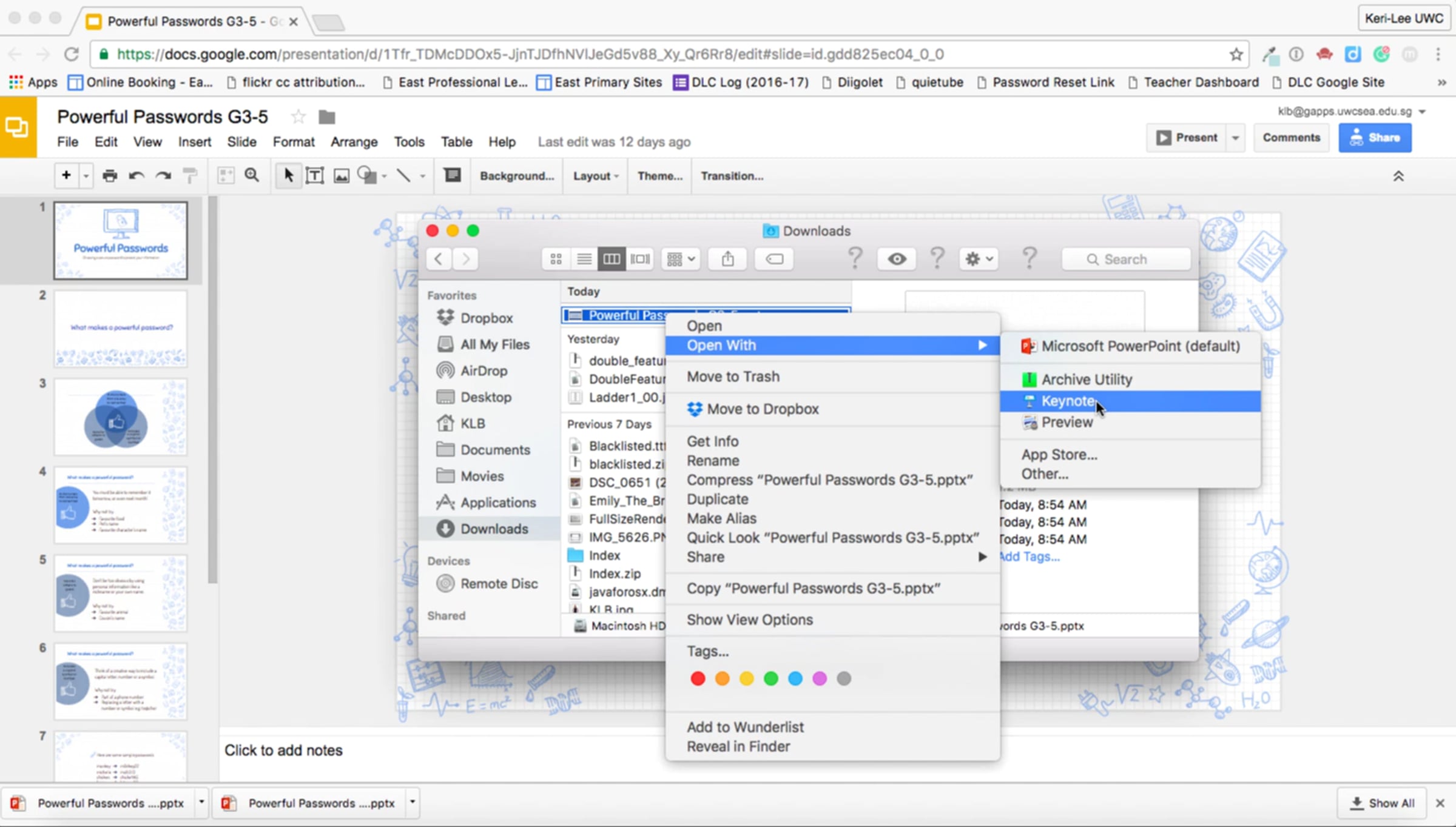Star the Powerful Passwords G3-5 presentation
This screenshot has height=827, width=1456.
coord(298,116)
